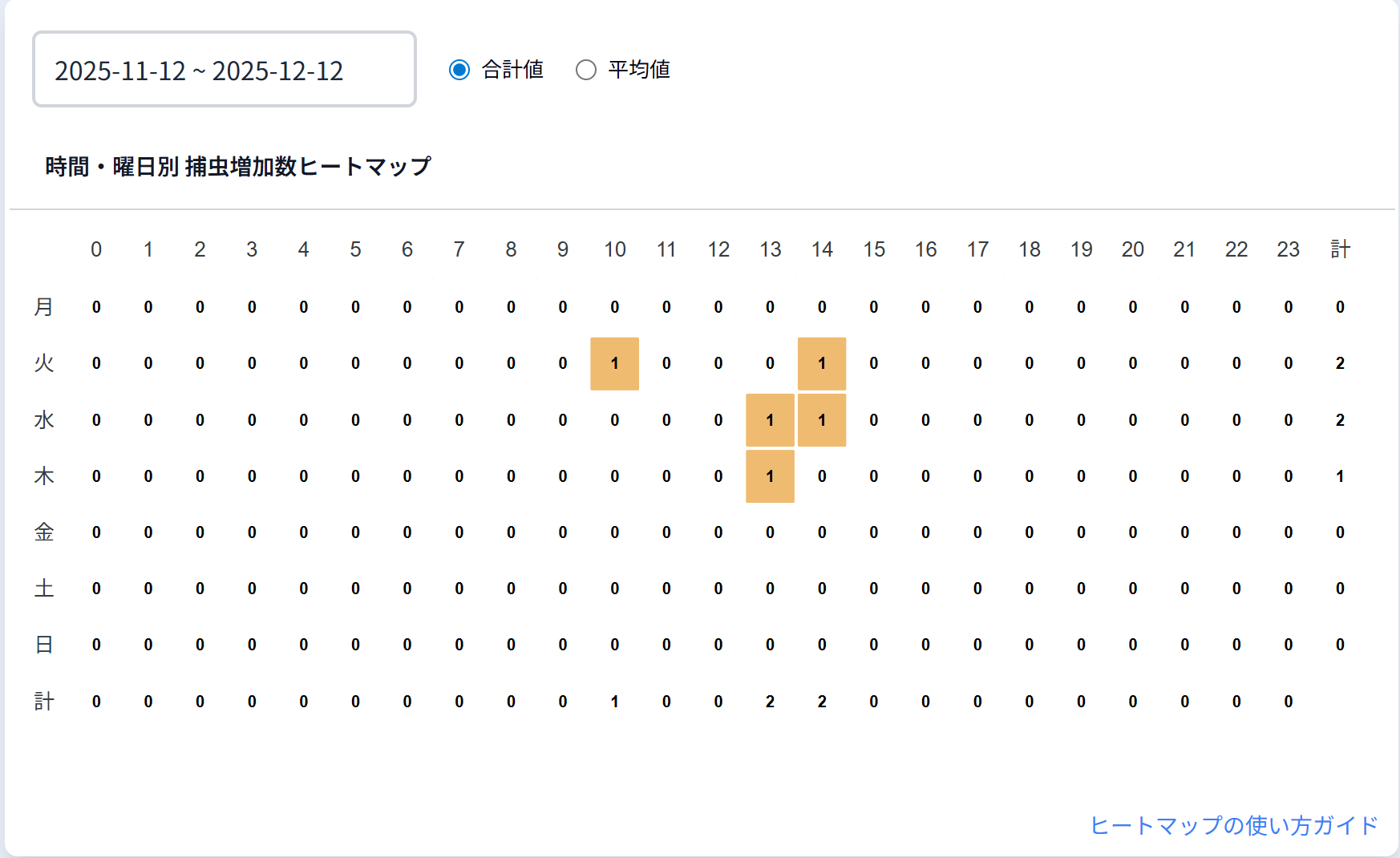Screen dimensions: 1400x858
Task: Click the highlighted cell for 水 at hour 13
Action: (770, 419)
